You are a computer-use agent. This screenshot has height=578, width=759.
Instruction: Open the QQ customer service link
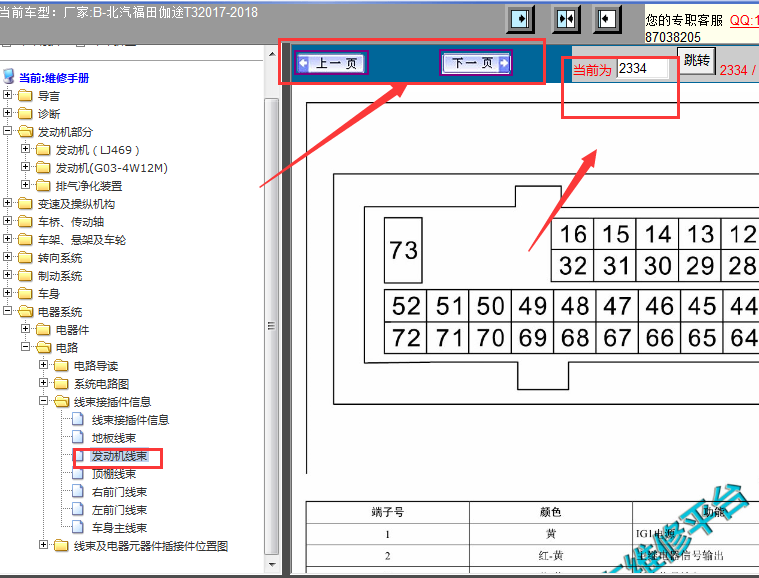744,20
